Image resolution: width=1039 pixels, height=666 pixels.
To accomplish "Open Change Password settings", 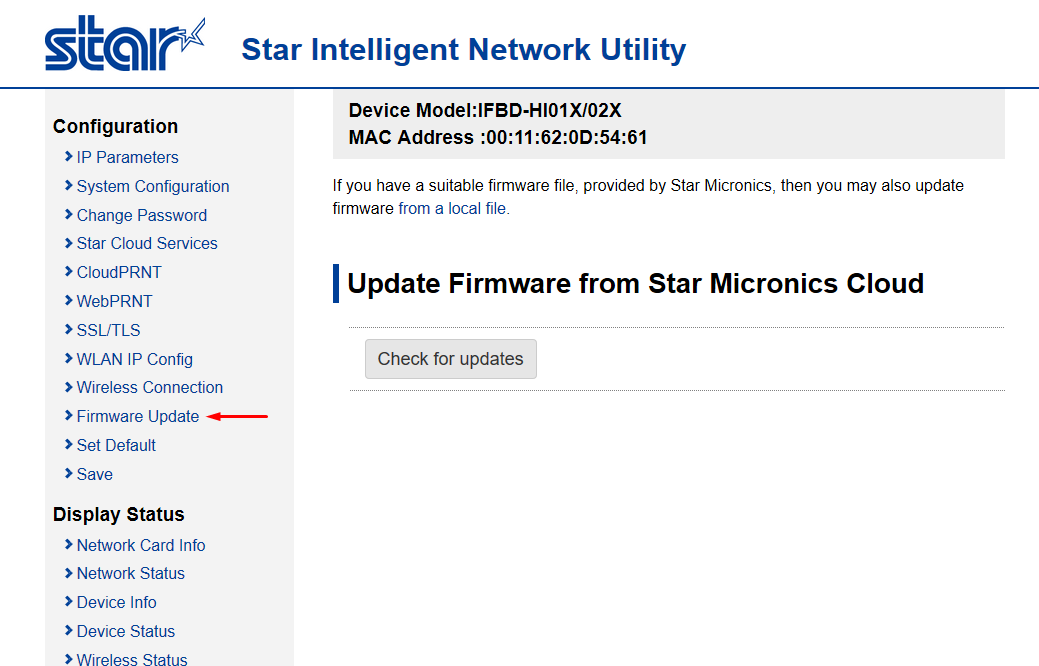I will click(x=141, y=215).
